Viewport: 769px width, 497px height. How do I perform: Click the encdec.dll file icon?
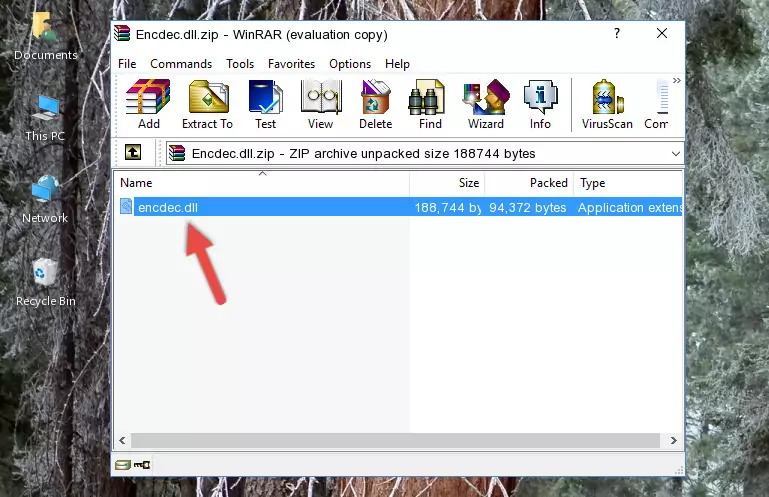(126, 207)
